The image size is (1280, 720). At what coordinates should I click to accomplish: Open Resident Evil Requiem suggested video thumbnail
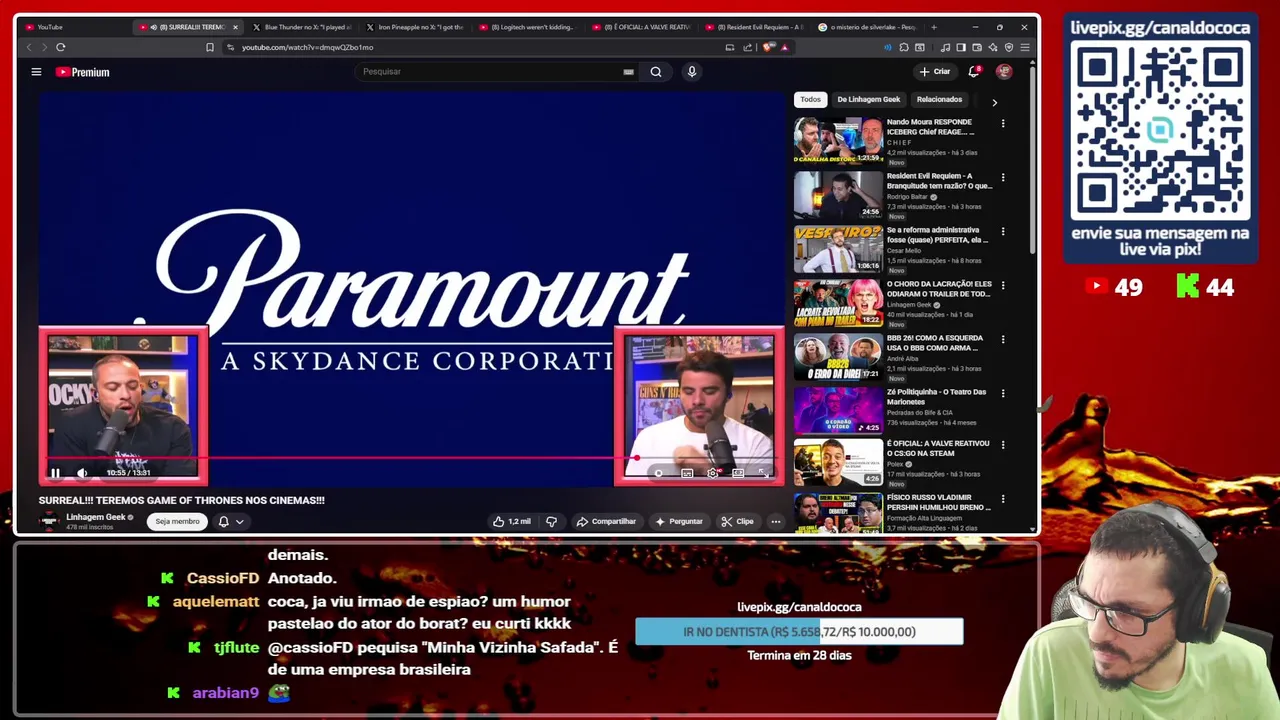click(x=838, y=195)
